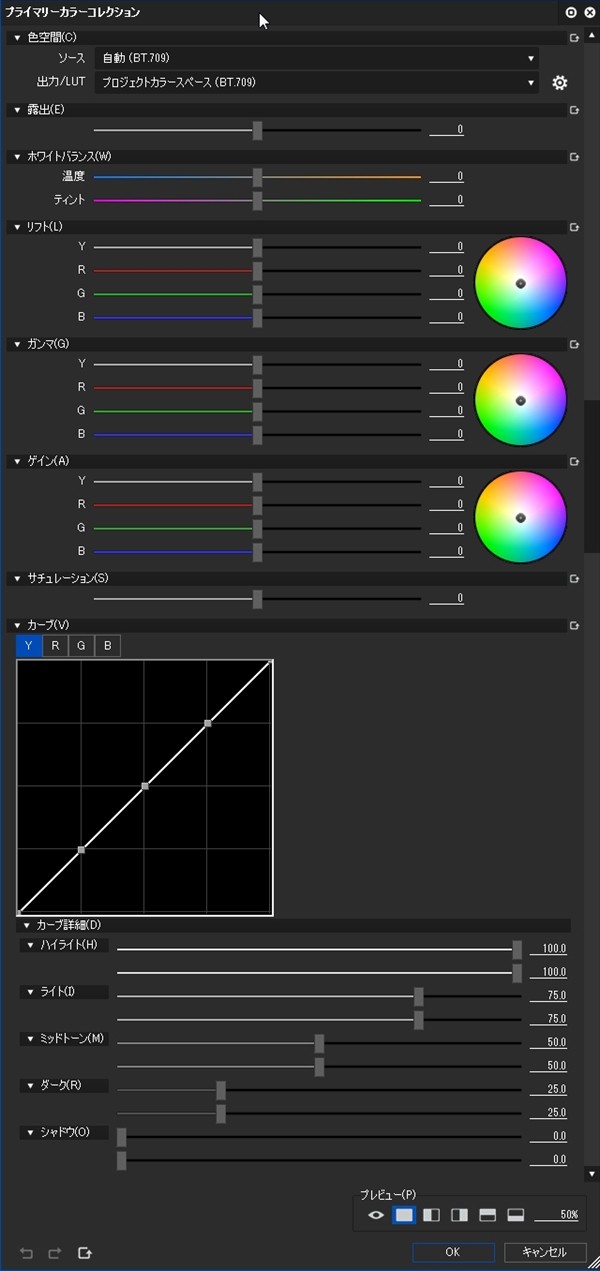Reset the ホワイトバランス section with its icon
600x1271 pixels.
574,157
